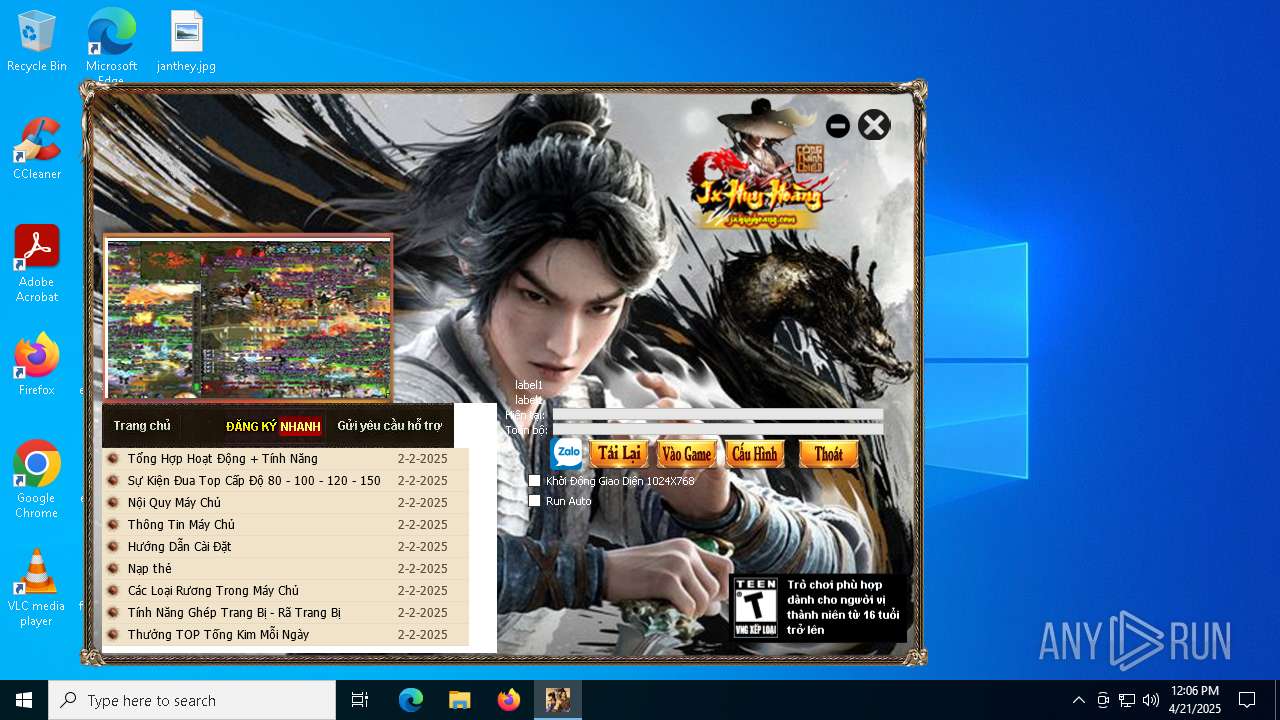Open Edge from the taskbar
Viewport: 1280px width, 720px height.
click(x=411, y=700)
